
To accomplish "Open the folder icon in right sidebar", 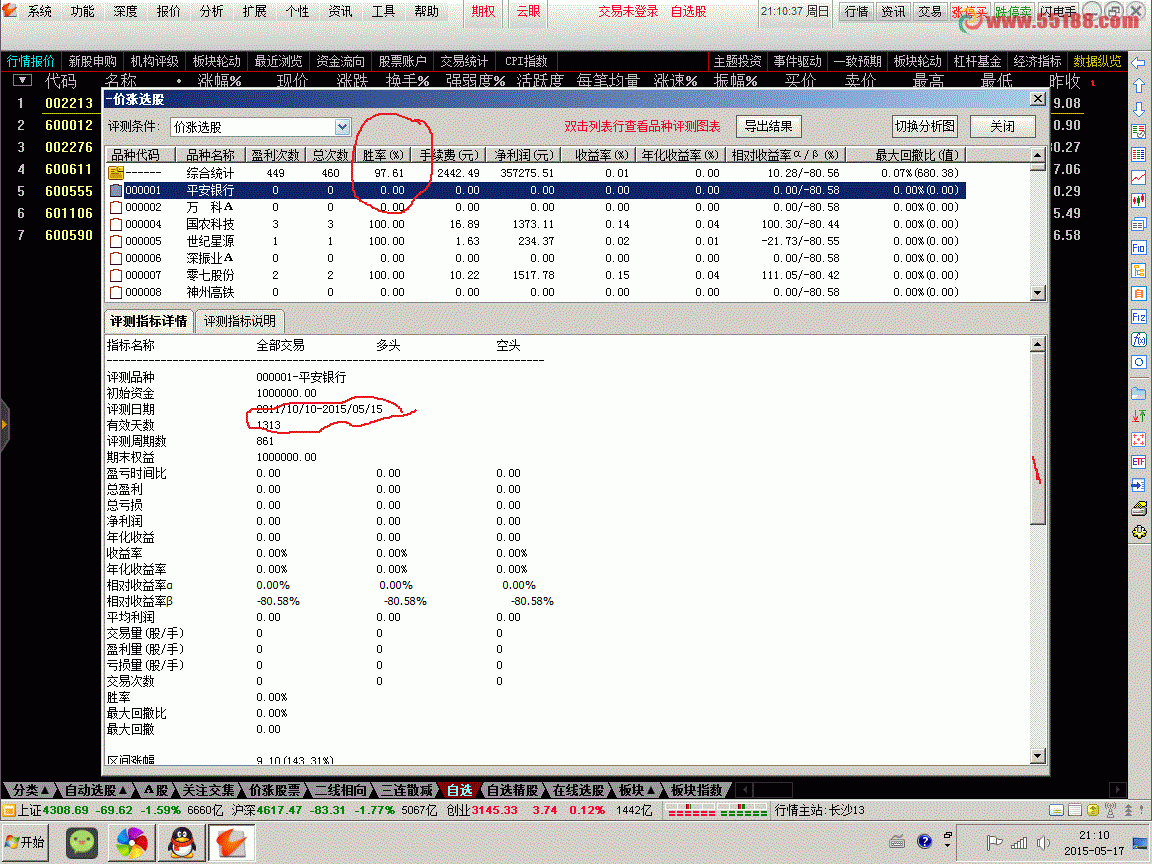I will pos(1138,393).
